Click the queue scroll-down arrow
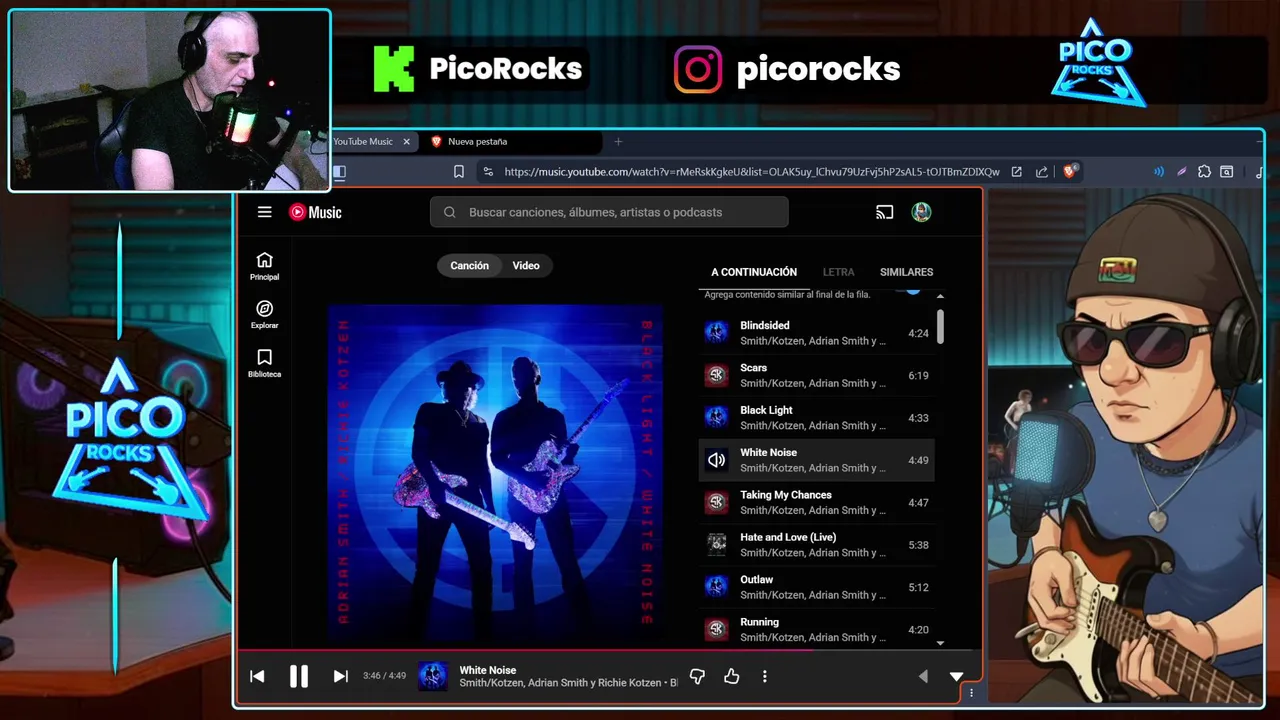Screen dimensions: 1280x720 click(x=940, y=643)
